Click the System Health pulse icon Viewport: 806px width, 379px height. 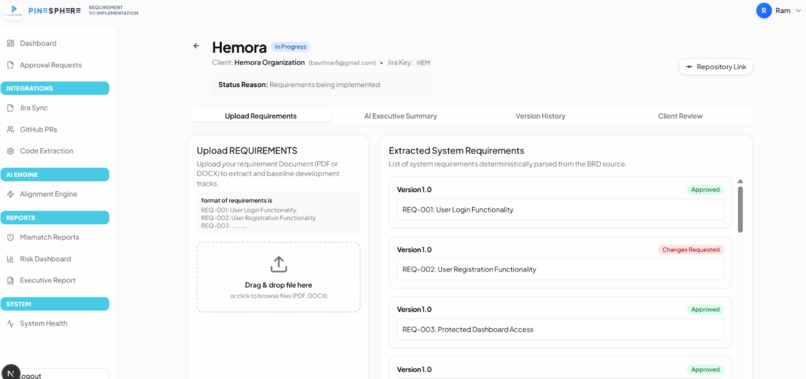click(10, 324)
